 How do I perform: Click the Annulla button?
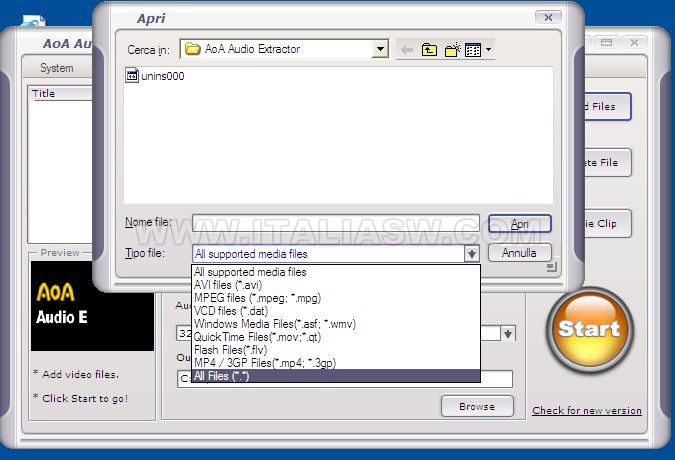520,253
